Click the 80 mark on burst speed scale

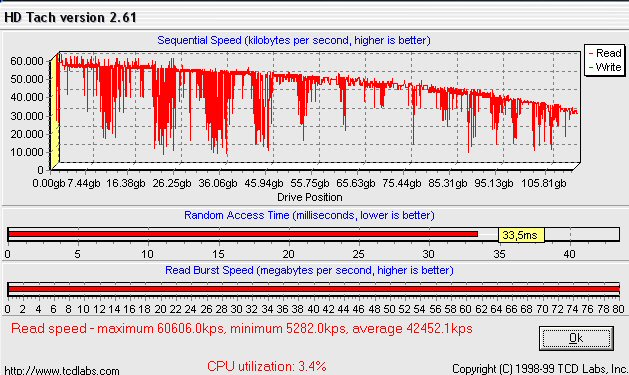[x=618, y=309]
